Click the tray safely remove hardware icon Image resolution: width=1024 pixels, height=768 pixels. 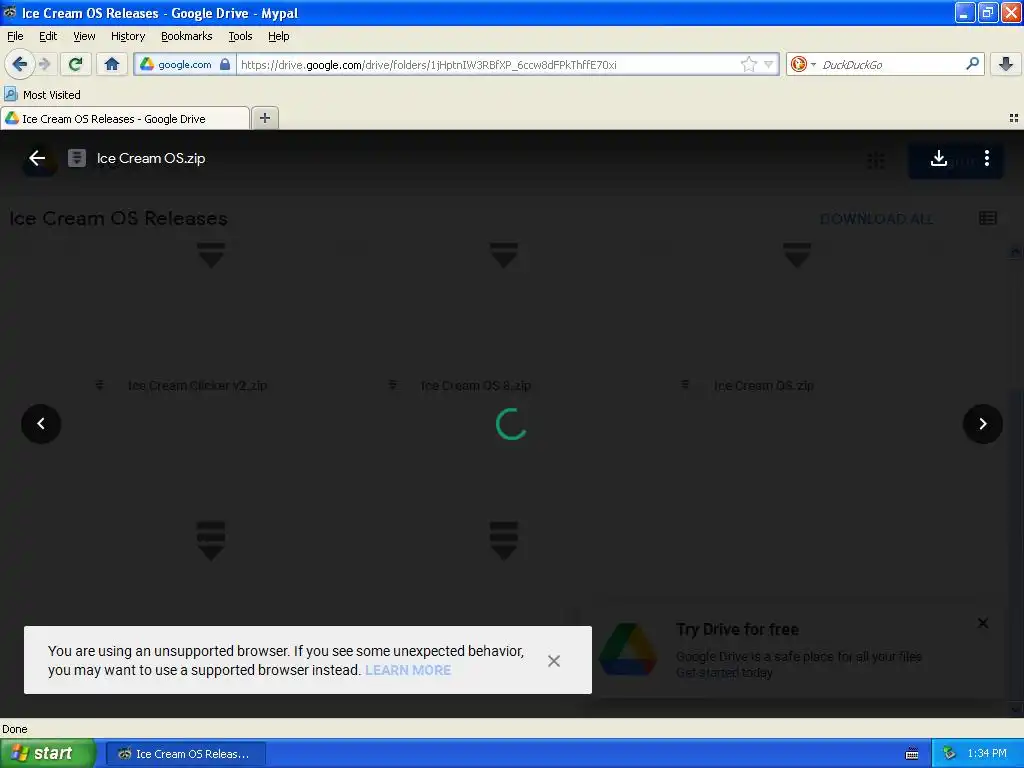[x=949, y=754]
